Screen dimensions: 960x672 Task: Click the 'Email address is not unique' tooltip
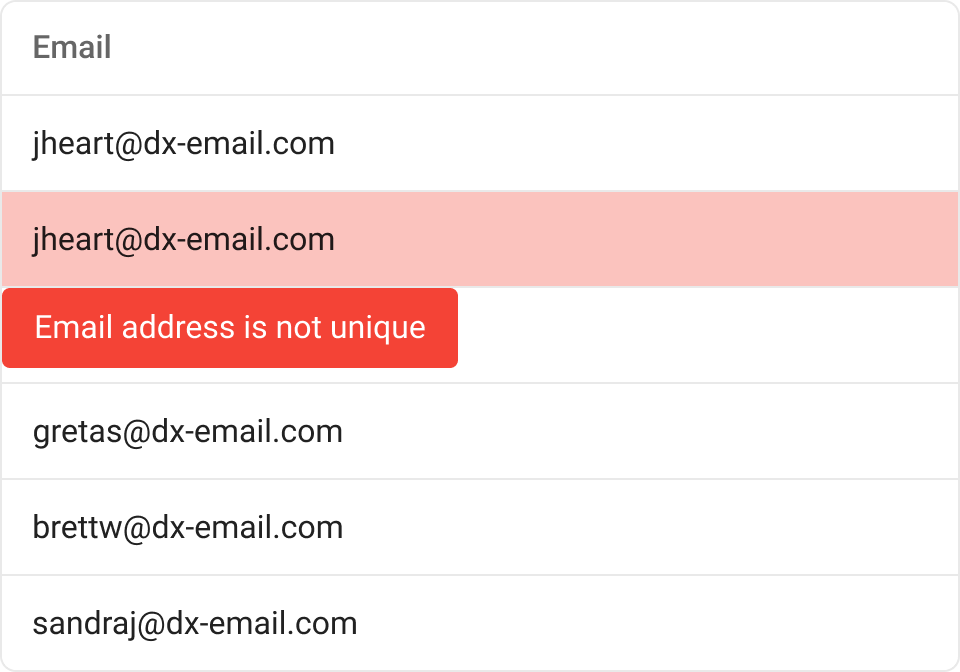coord(230,328)
